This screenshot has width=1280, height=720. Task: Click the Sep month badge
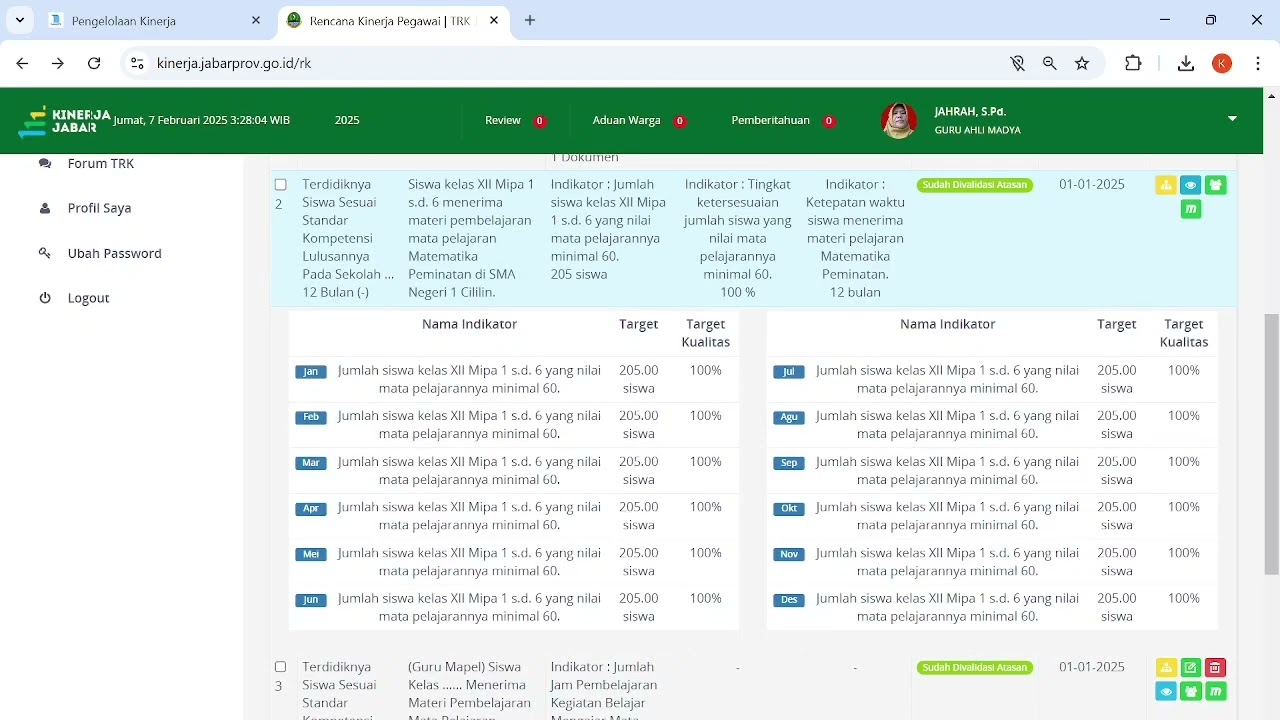[789, 463]
